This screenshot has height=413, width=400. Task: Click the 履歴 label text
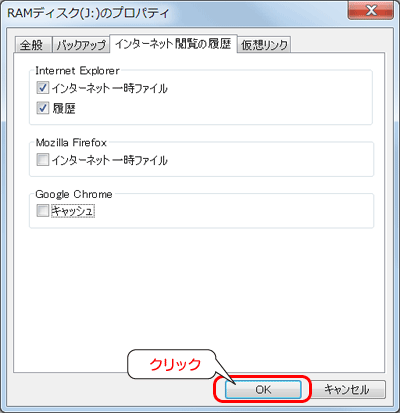pyautogui.click(x=64, y=108)
